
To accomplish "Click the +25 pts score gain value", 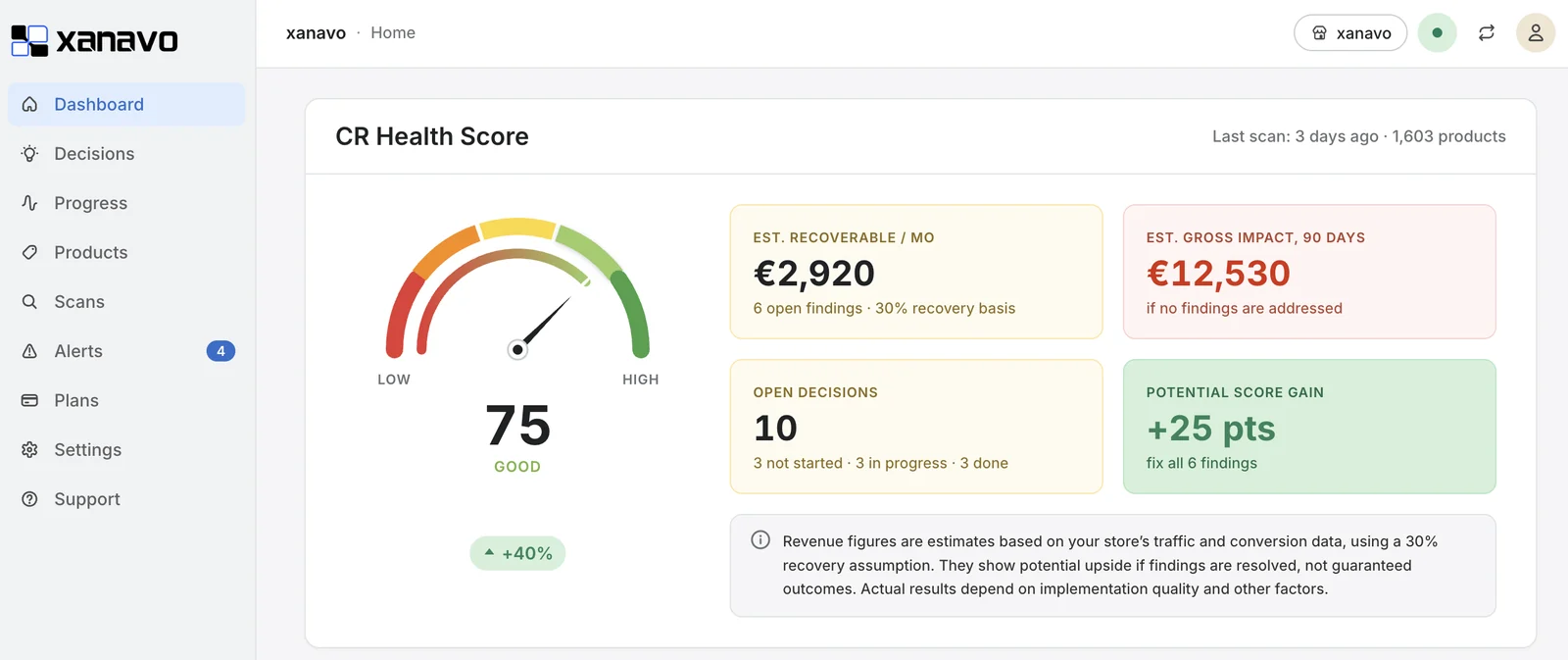I will [x=1211, y=429].
